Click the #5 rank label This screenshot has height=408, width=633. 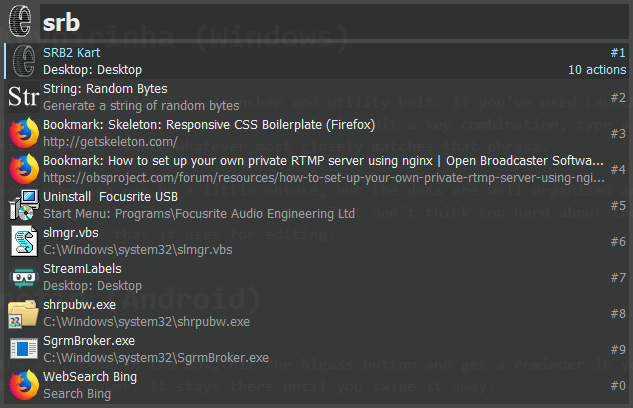coord(618,205)
